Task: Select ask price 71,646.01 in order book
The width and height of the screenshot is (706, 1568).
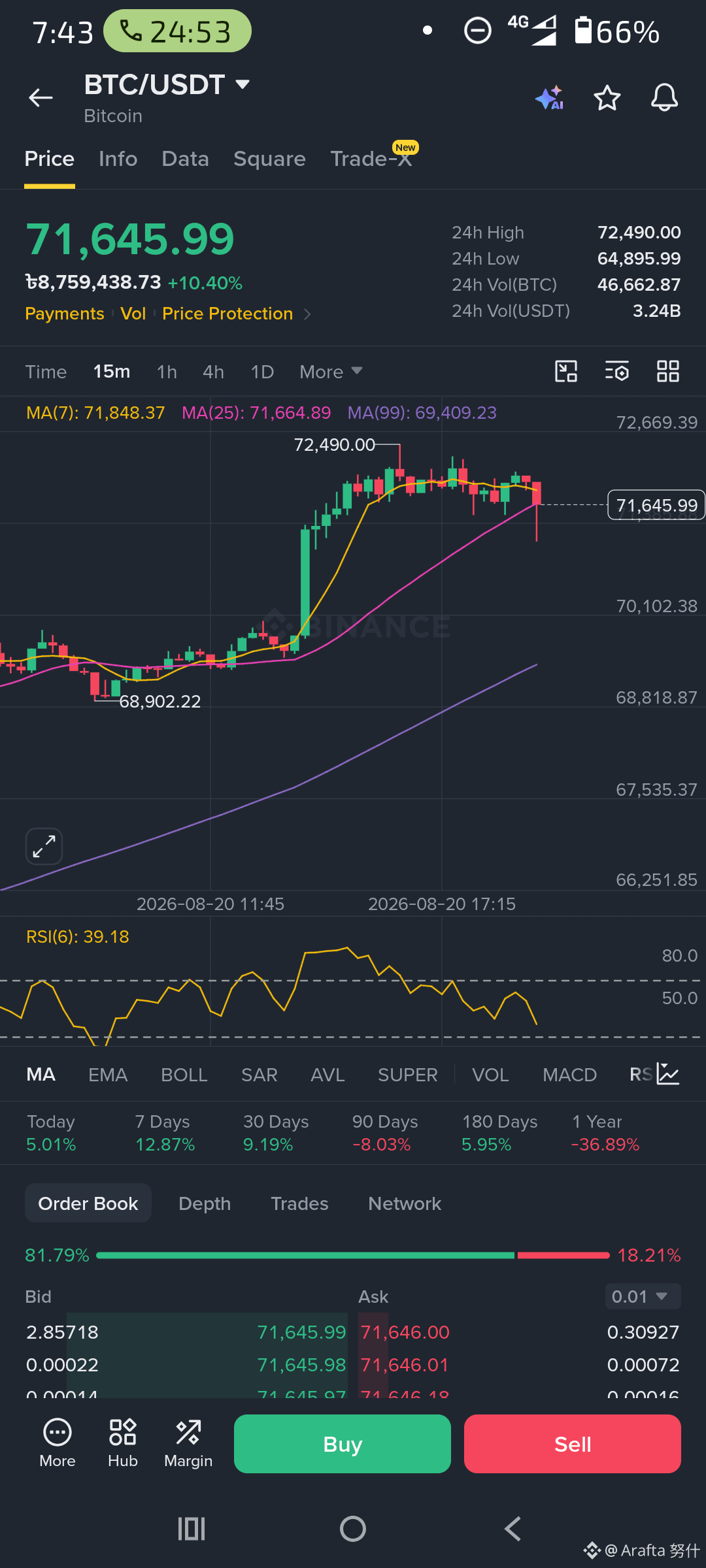Action: coord(405,1365)
